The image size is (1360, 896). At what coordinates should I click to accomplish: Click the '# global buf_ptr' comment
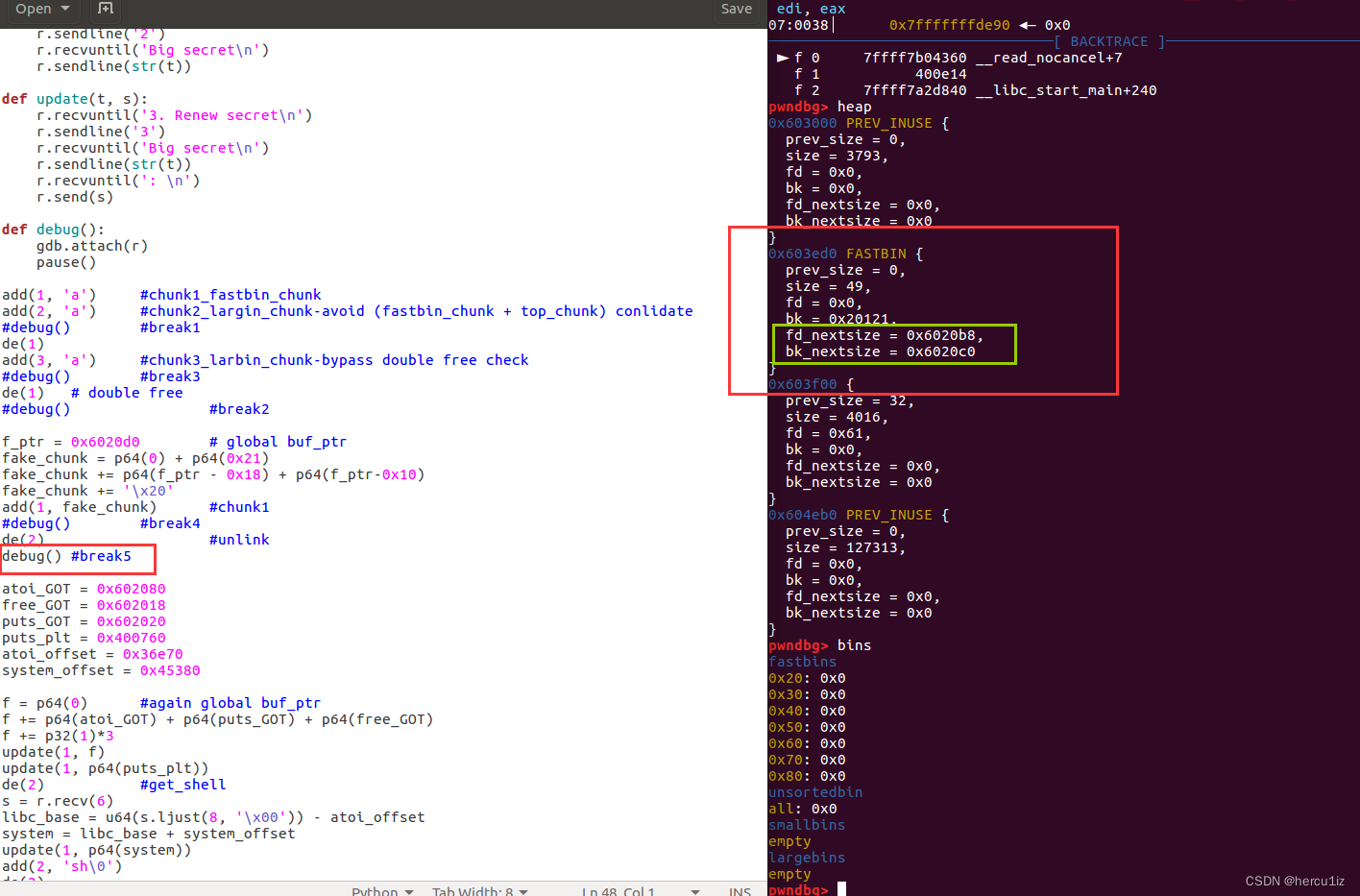pyautogui.click(x=278, y=442)
